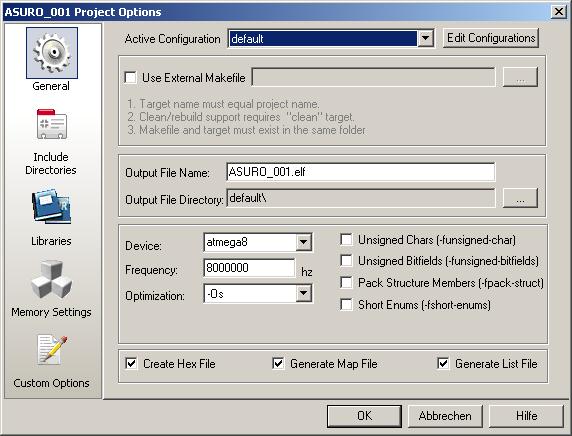The image size is (572, 436).
Task: Open the Device atmega8 dropdown
Action: (x=304, y=242)
